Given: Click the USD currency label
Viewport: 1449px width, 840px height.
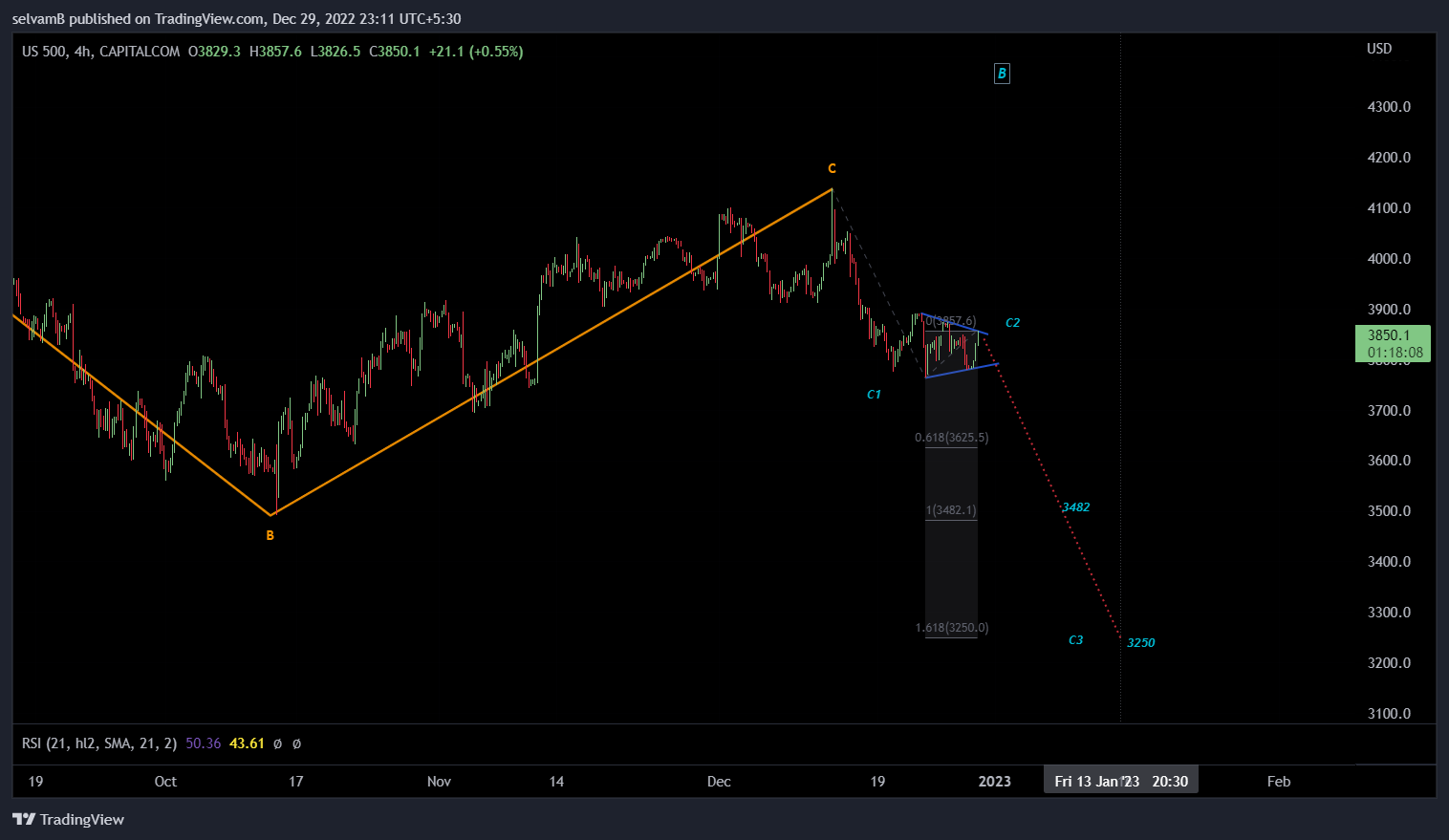Looking at the screenshot, I should point(1379,49).
